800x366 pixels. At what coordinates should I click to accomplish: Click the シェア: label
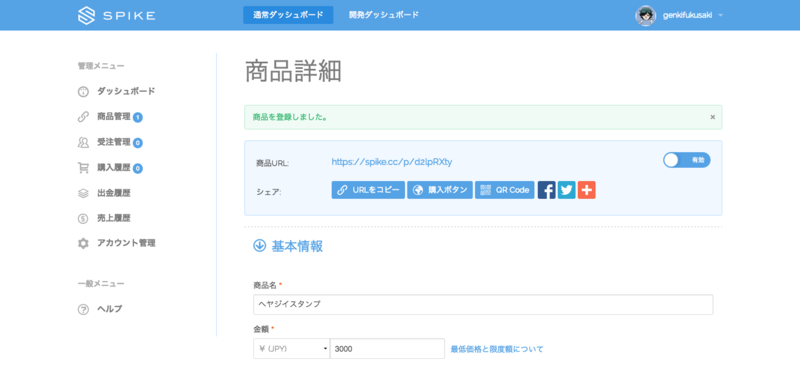pos(268,192)
